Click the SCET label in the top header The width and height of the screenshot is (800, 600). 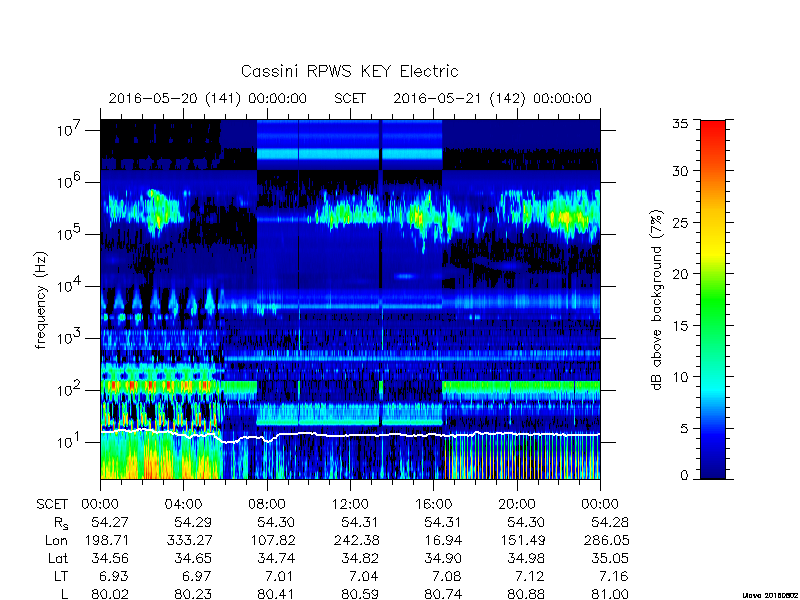click(x=350, y=98)
